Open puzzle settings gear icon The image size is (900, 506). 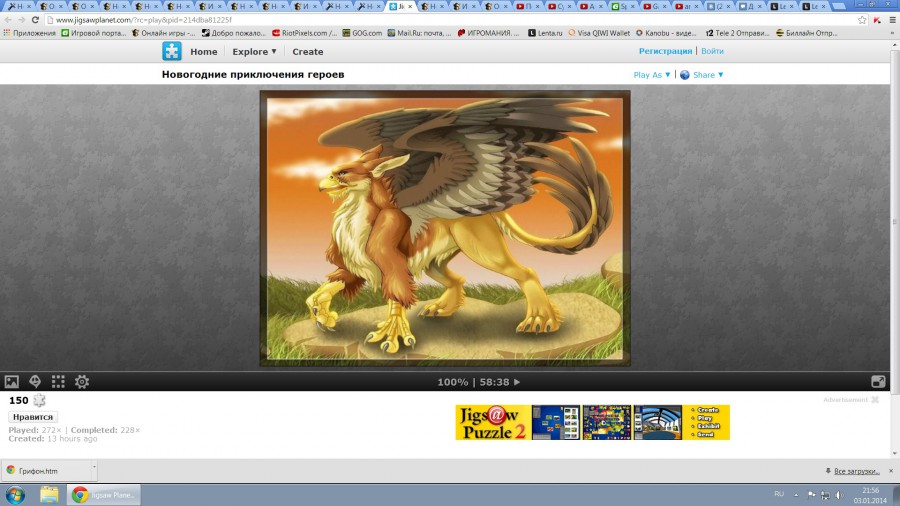click(82, 382)
